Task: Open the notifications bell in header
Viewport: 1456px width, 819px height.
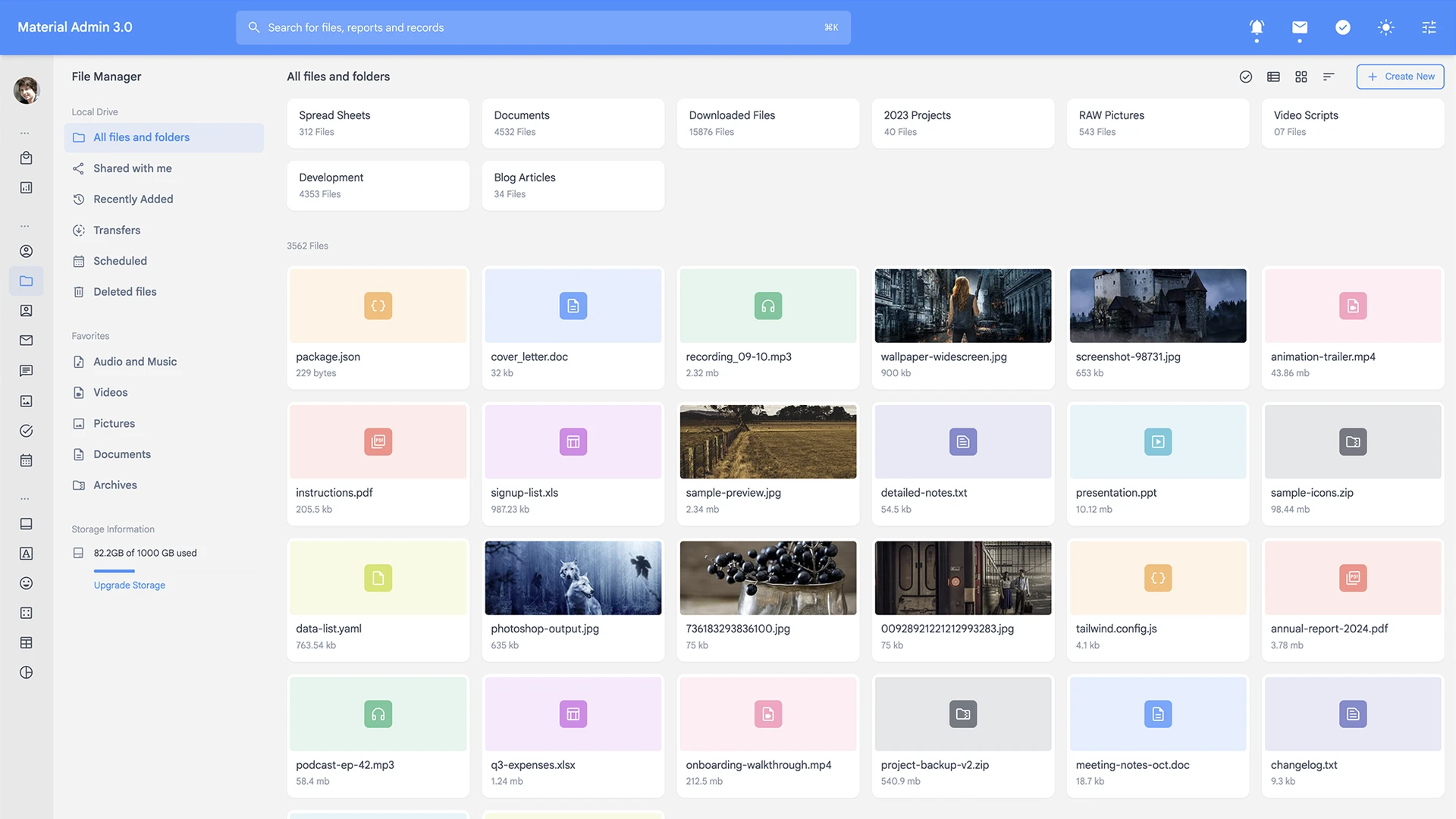Action: click(1257, 27)
